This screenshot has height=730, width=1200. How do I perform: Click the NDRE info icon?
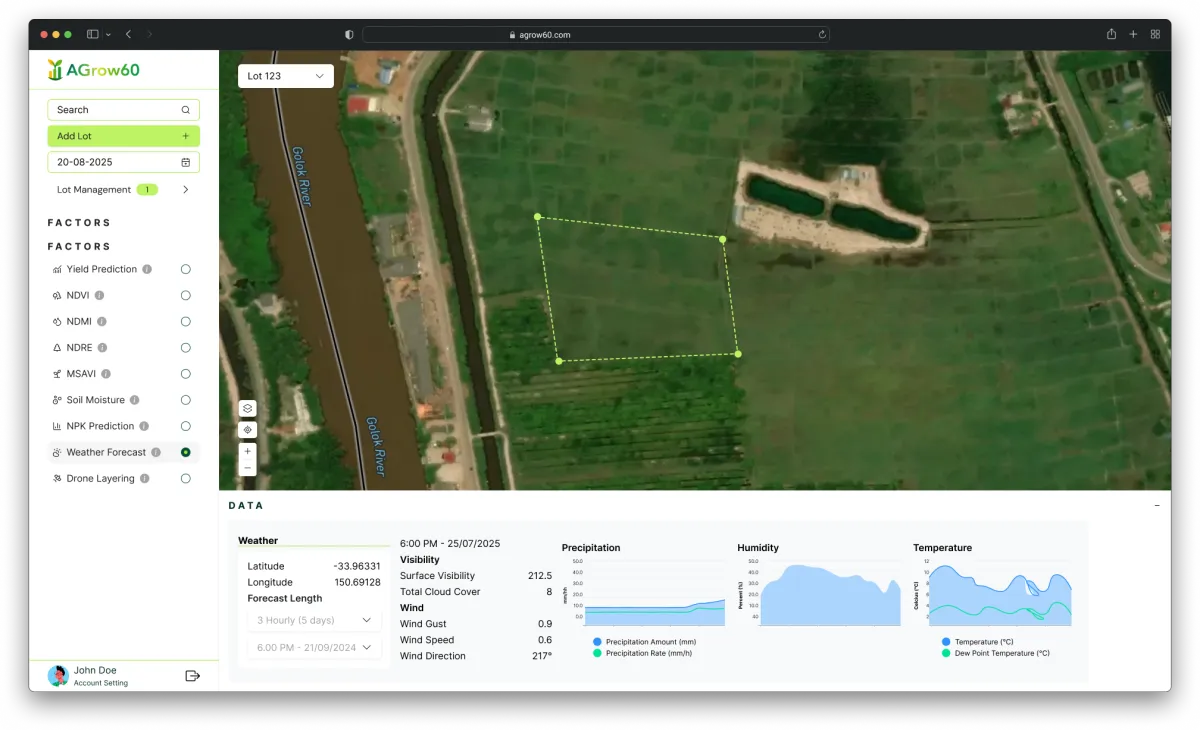click(x=102, y=348)
